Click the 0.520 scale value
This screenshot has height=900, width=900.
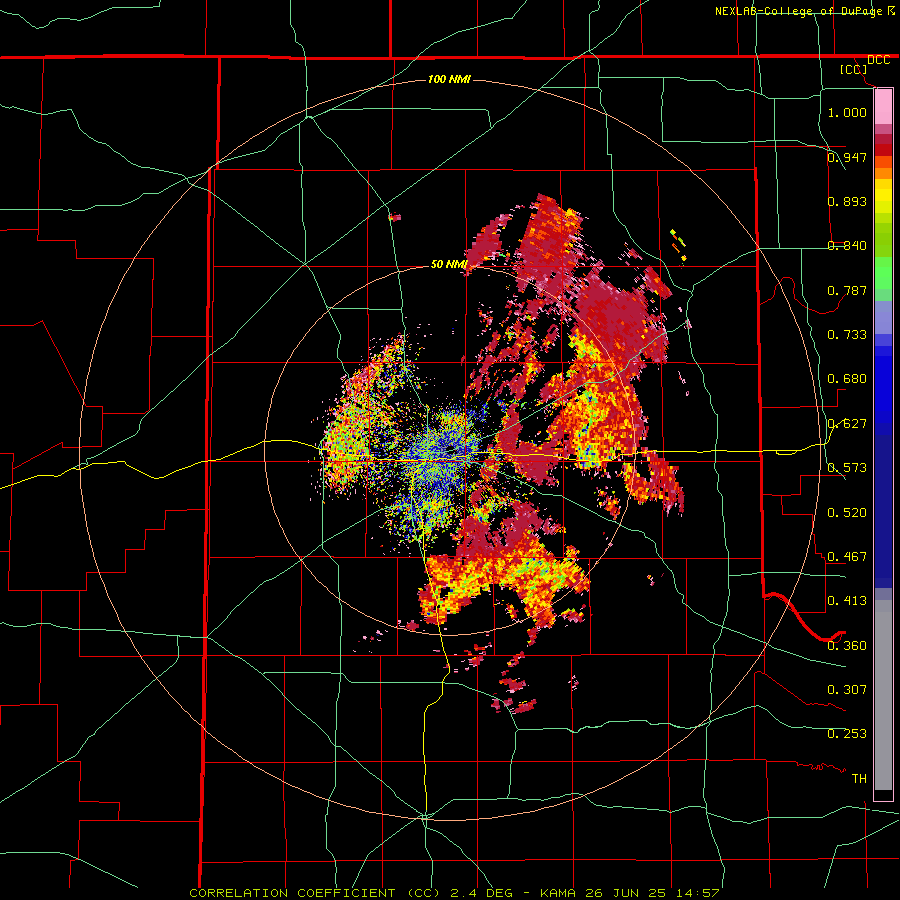[x=847, y=513]
